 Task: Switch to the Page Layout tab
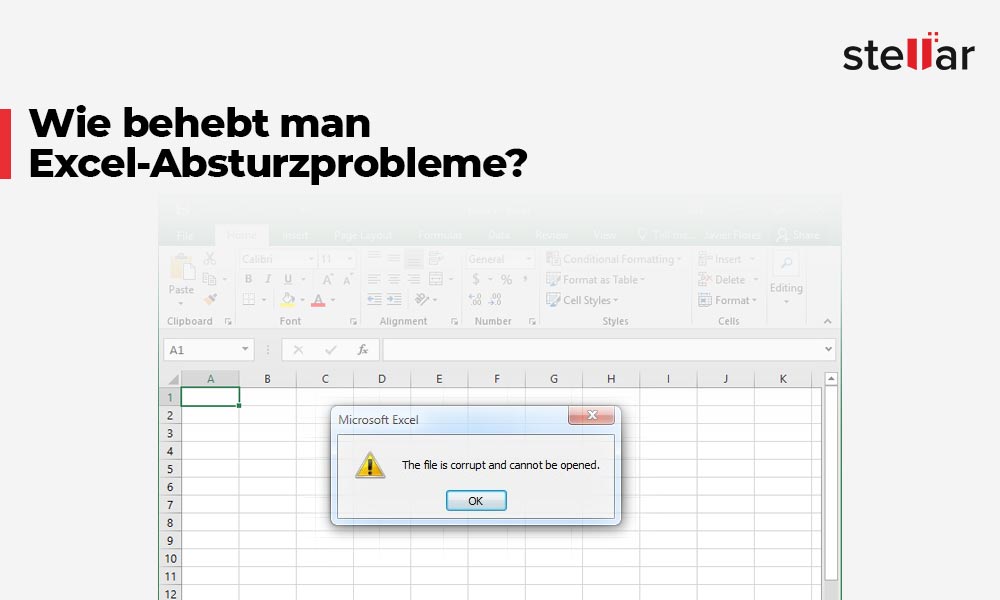[x=363, y=235]
